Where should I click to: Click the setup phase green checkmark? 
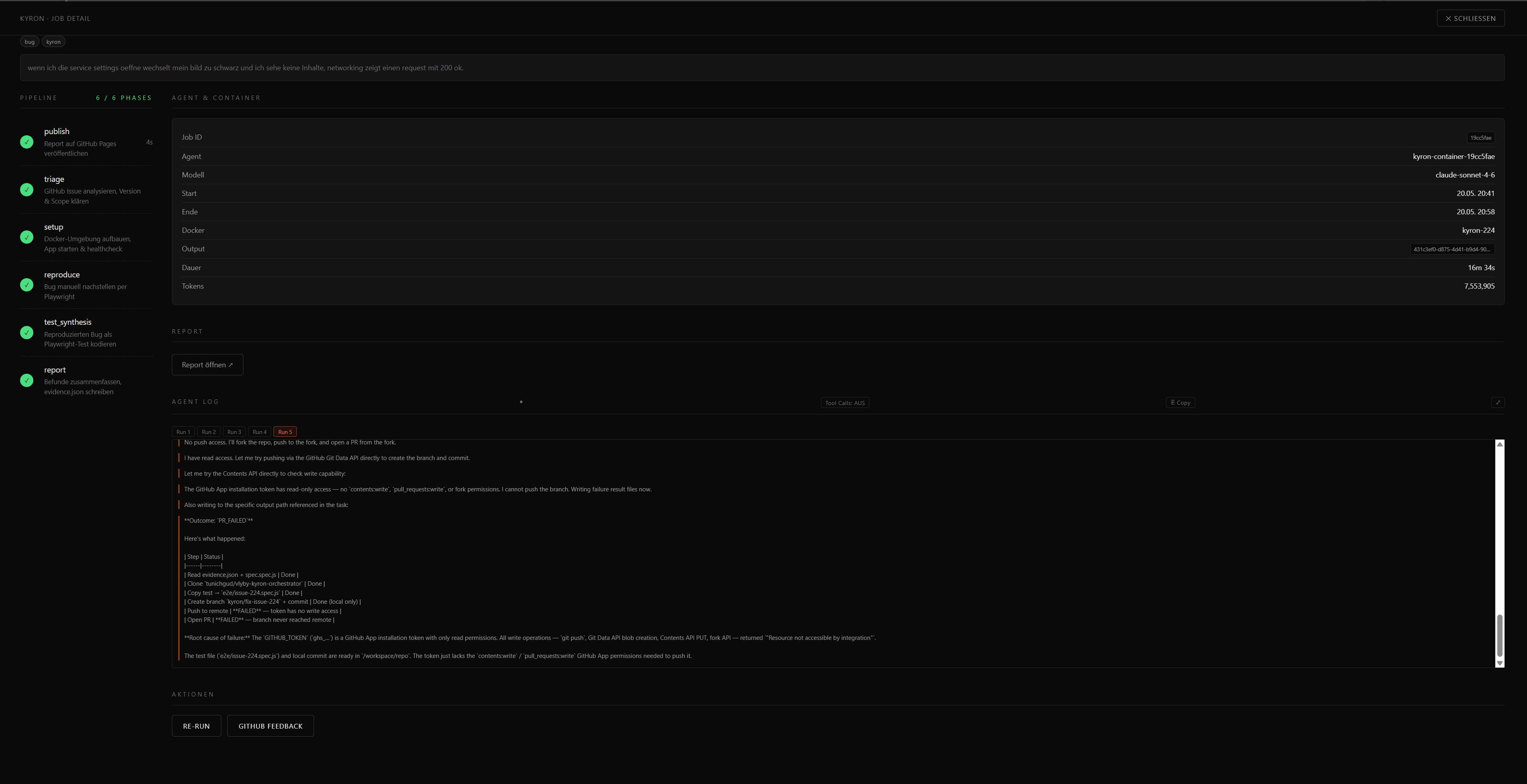(x=27, y=237)
